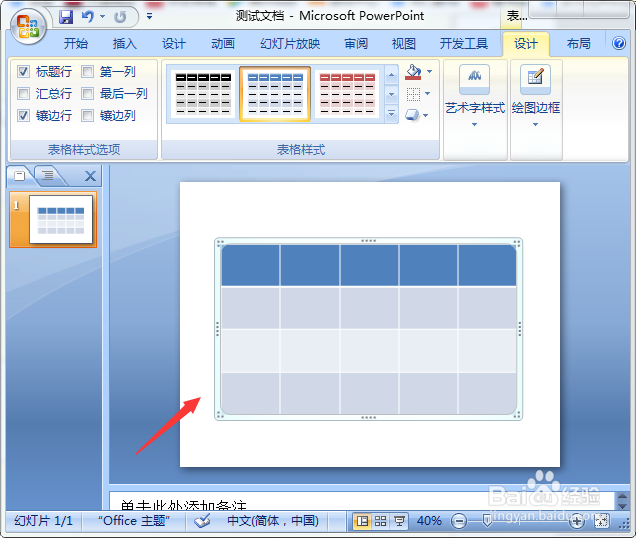The width and height of the screenshot is (636, 538).
Task: Switch to table tools 布局 tab
Action: click(x=578, y=43)
